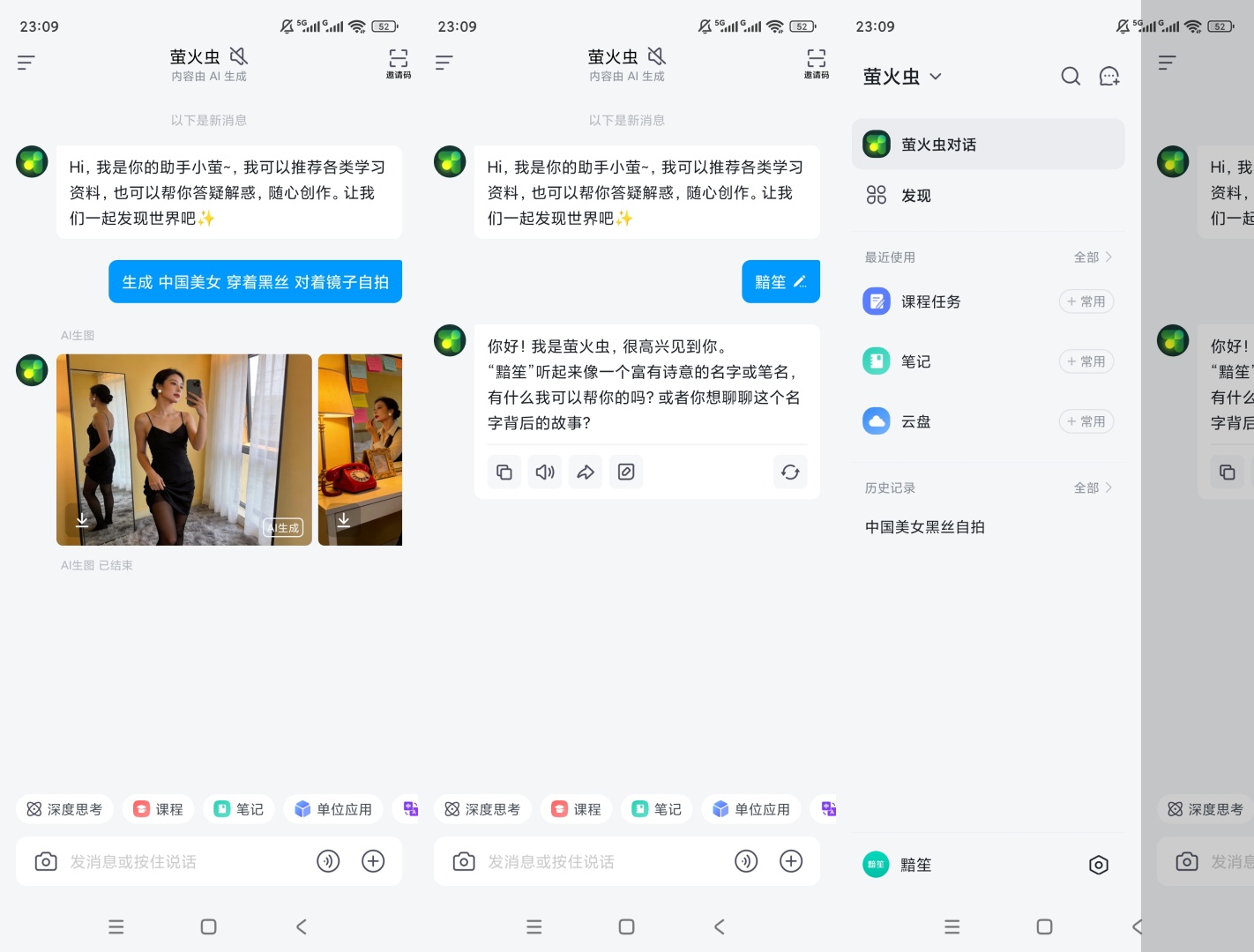1254x952 pixels.
Task: Open the mirror selfie image thumbnail
Action: (x=183, y=450)
